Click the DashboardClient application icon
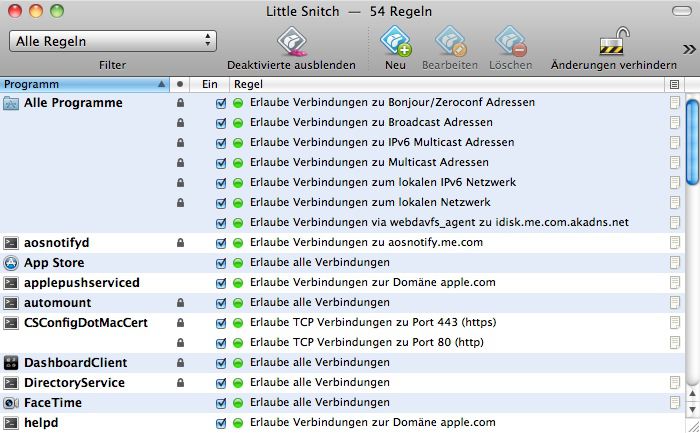The height and width of the screenshot is (433, 700). (11, 363)
